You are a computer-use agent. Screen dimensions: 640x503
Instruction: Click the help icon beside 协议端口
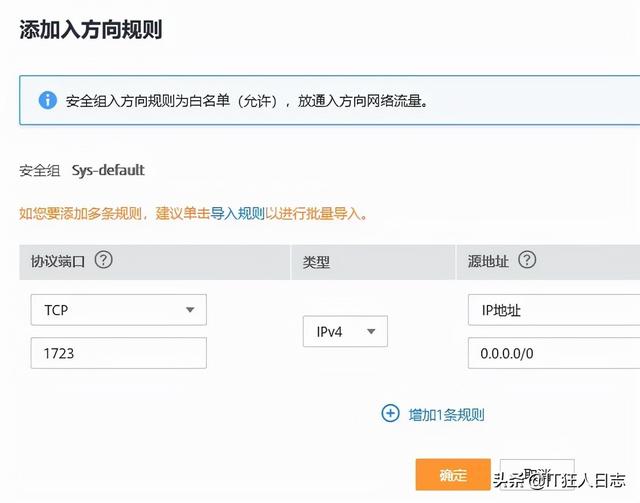tap(103, 260)
